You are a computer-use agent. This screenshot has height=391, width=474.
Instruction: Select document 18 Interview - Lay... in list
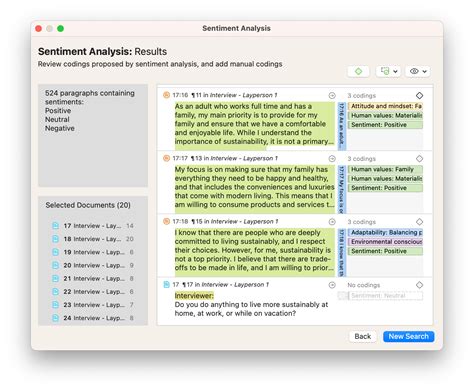tap(93, 239)
